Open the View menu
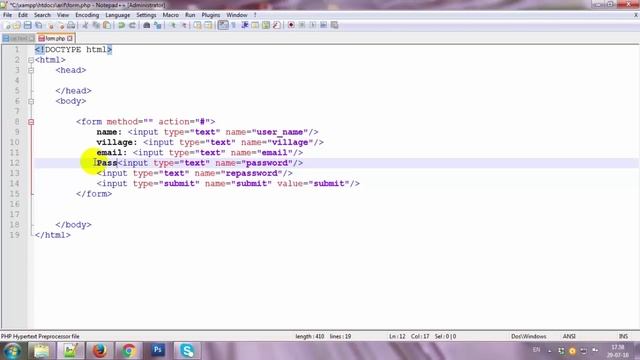The image size is (640, 360). (62, 15)
